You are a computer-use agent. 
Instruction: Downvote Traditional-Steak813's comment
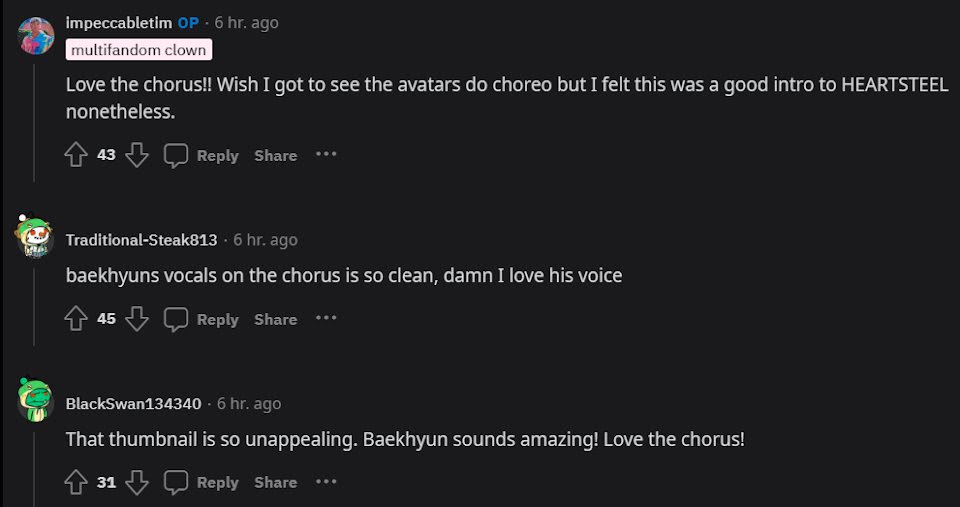[137, 319]
